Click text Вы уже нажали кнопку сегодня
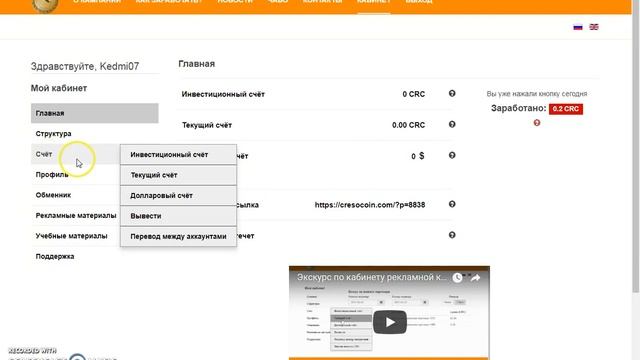Image resolution: width=640 pixels, height=360 pixels. 537,94
